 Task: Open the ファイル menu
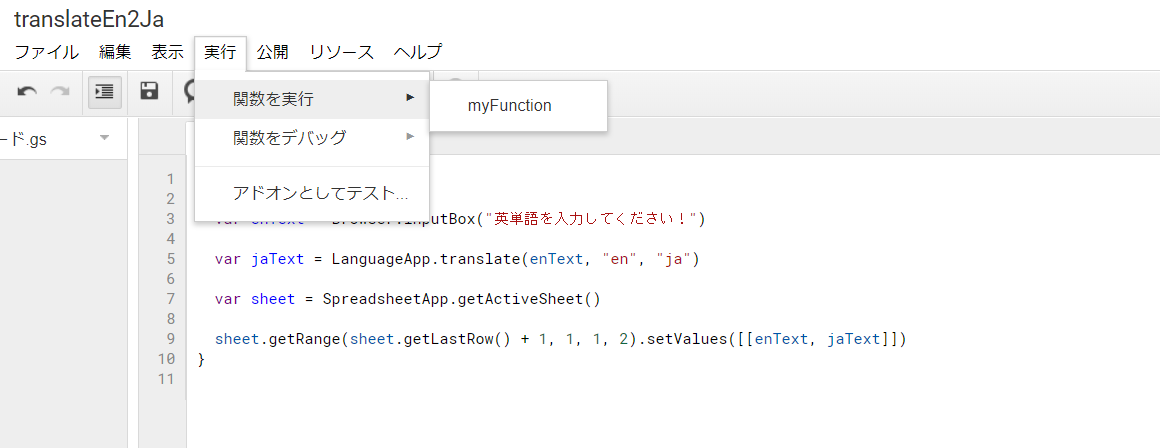pyautogui.click(x=46, y=52)
